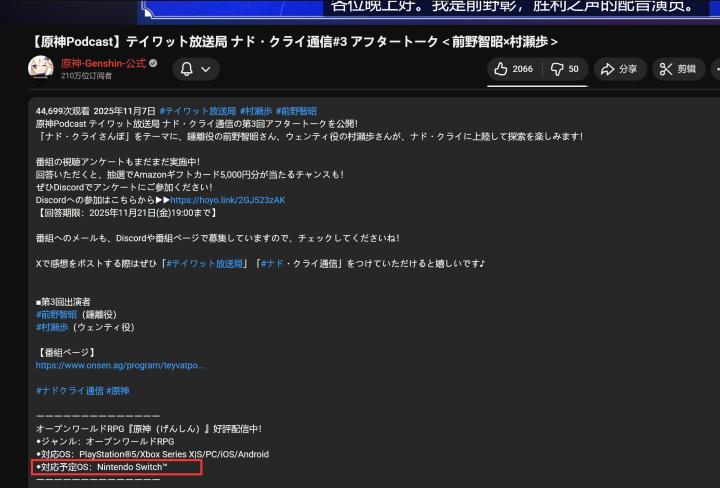Screen dimensions: 720x488
Task: Open the #ナドクライ通信 hashtag
Action: 70,391
